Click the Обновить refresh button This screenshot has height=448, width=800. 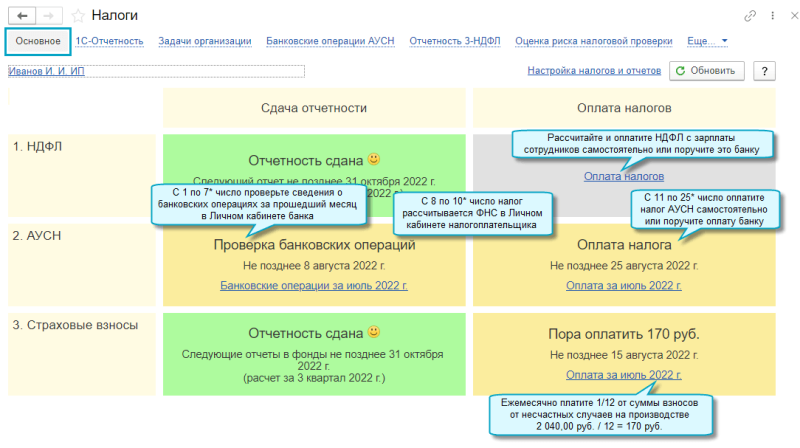click(x=707, y=71)
